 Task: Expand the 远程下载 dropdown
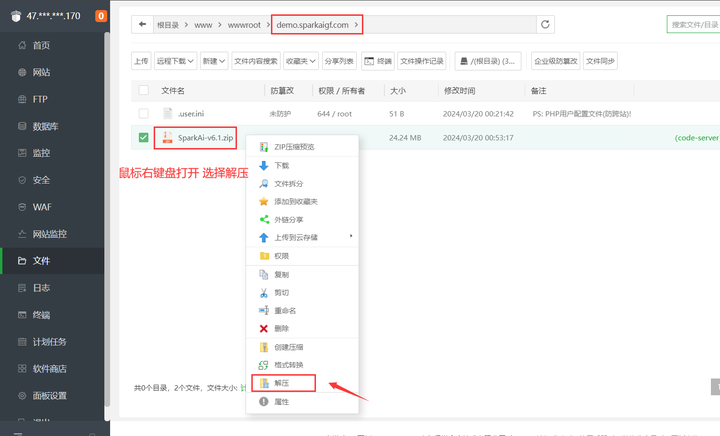[175, 61]
